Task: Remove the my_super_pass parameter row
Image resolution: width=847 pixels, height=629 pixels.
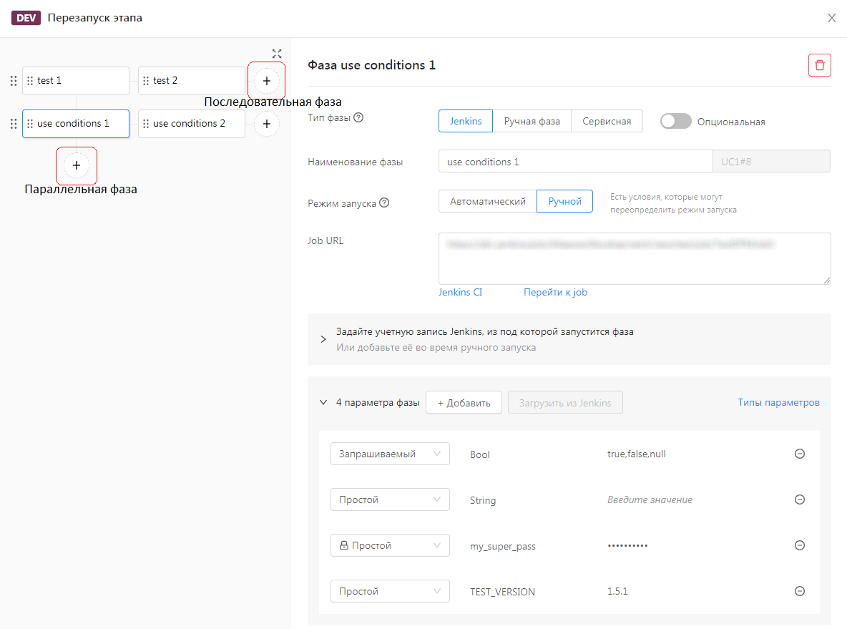Action: [x=800, y=546]
